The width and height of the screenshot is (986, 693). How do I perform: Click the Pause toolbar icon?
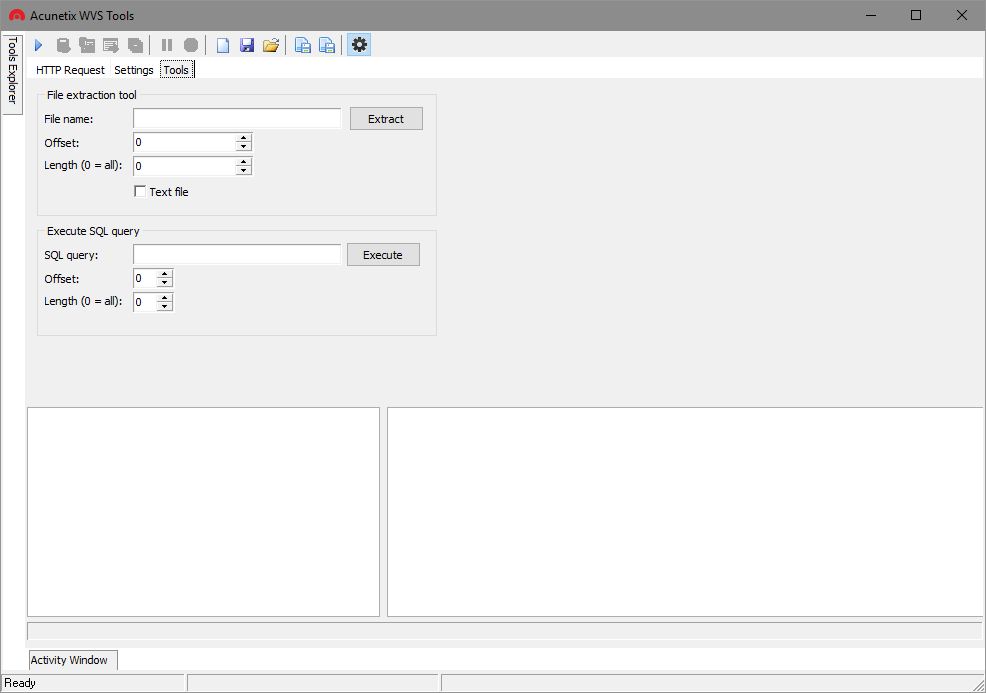[x=167, y=45]
